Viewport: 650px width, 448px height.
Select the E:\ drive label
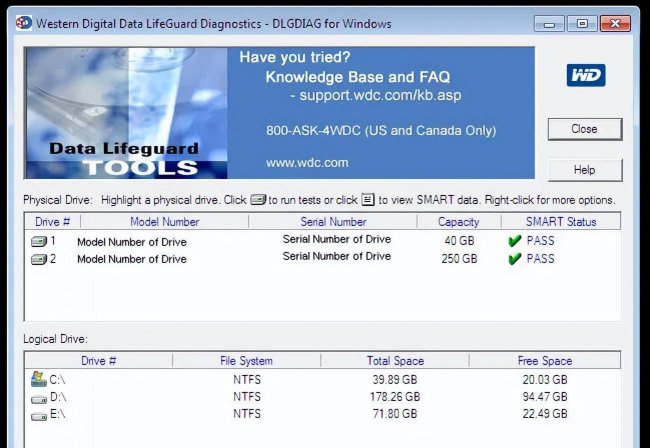[x=58, y=414]
